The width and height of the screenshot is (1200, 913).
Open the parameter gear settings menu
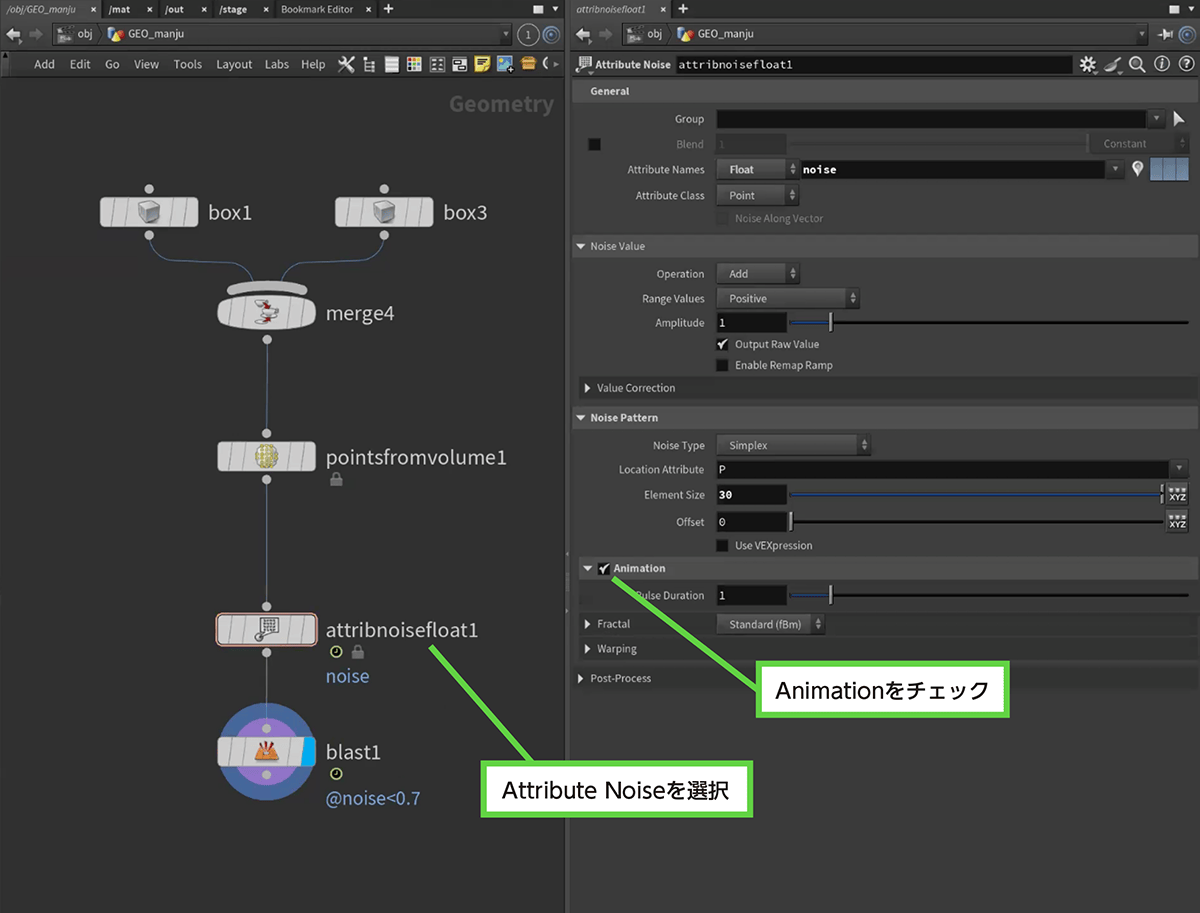(1088, 65)
